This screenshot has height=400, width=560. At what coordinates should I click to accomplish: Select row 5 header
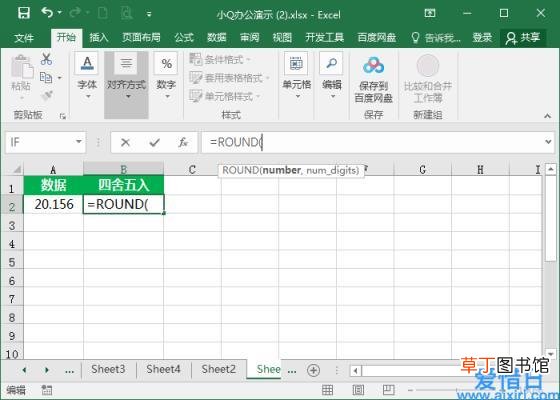(12, 262)
